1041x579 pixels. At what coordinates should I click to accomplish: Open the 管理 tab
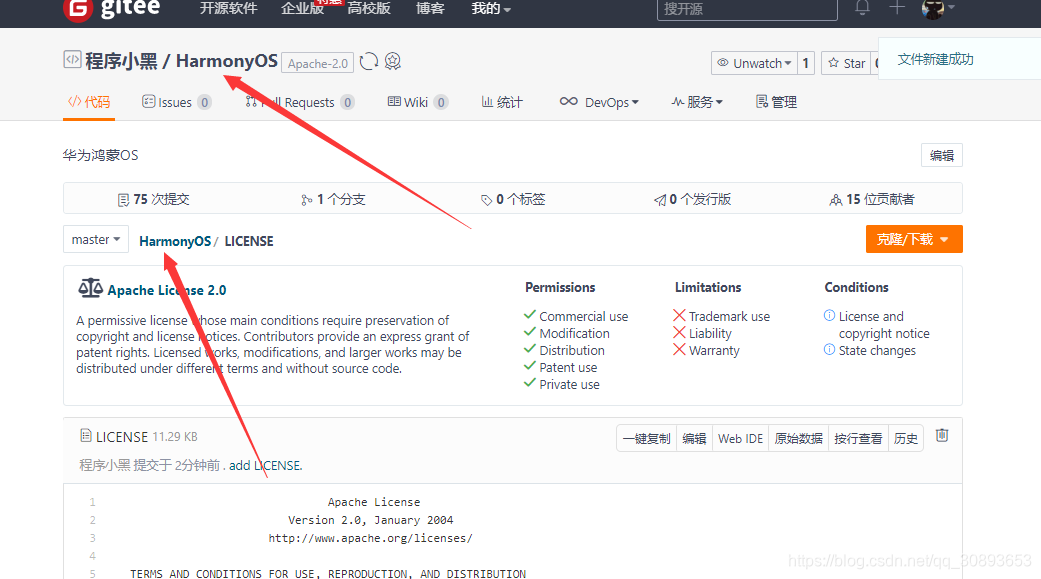pos(776,102)
